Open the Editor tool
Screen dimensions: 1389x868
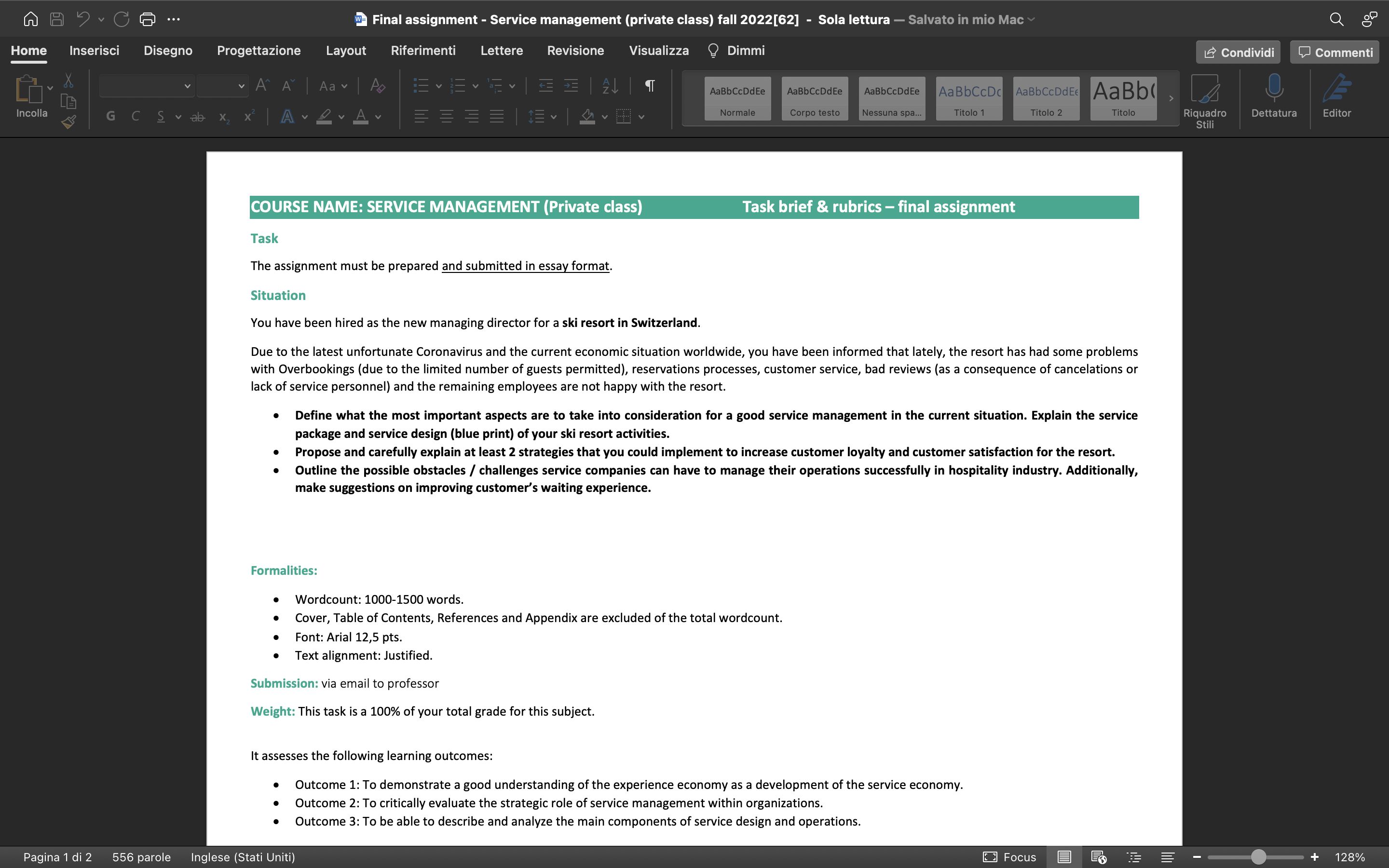coord(1337,96)
